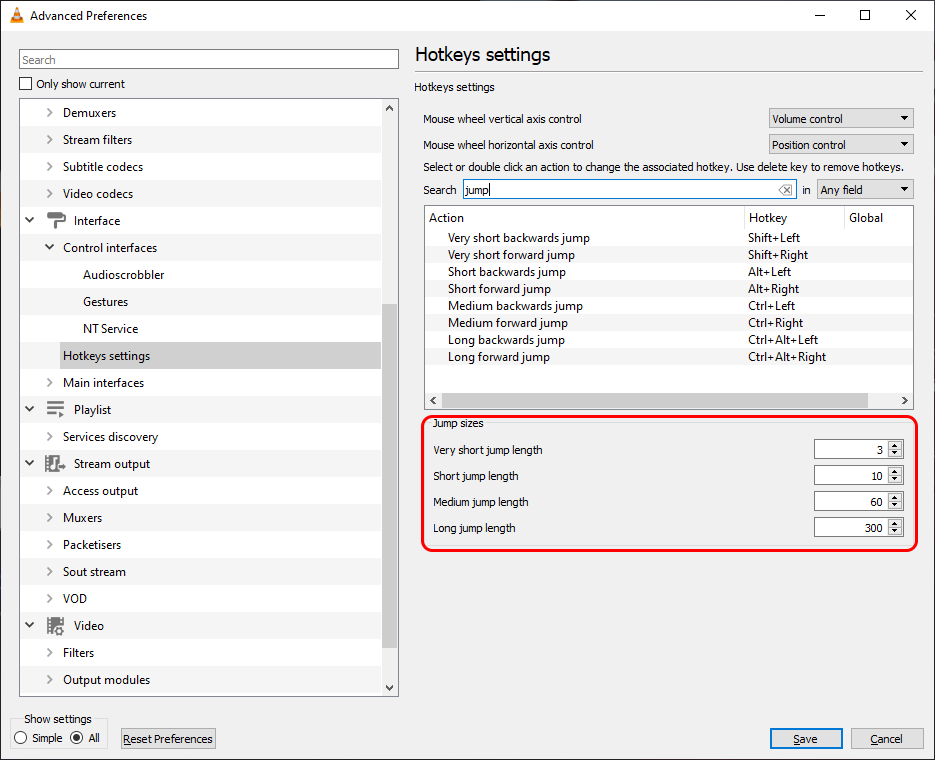Expand the Subtitle codecs node
Screen dimensions: 935x760
(x=49, y=167)
